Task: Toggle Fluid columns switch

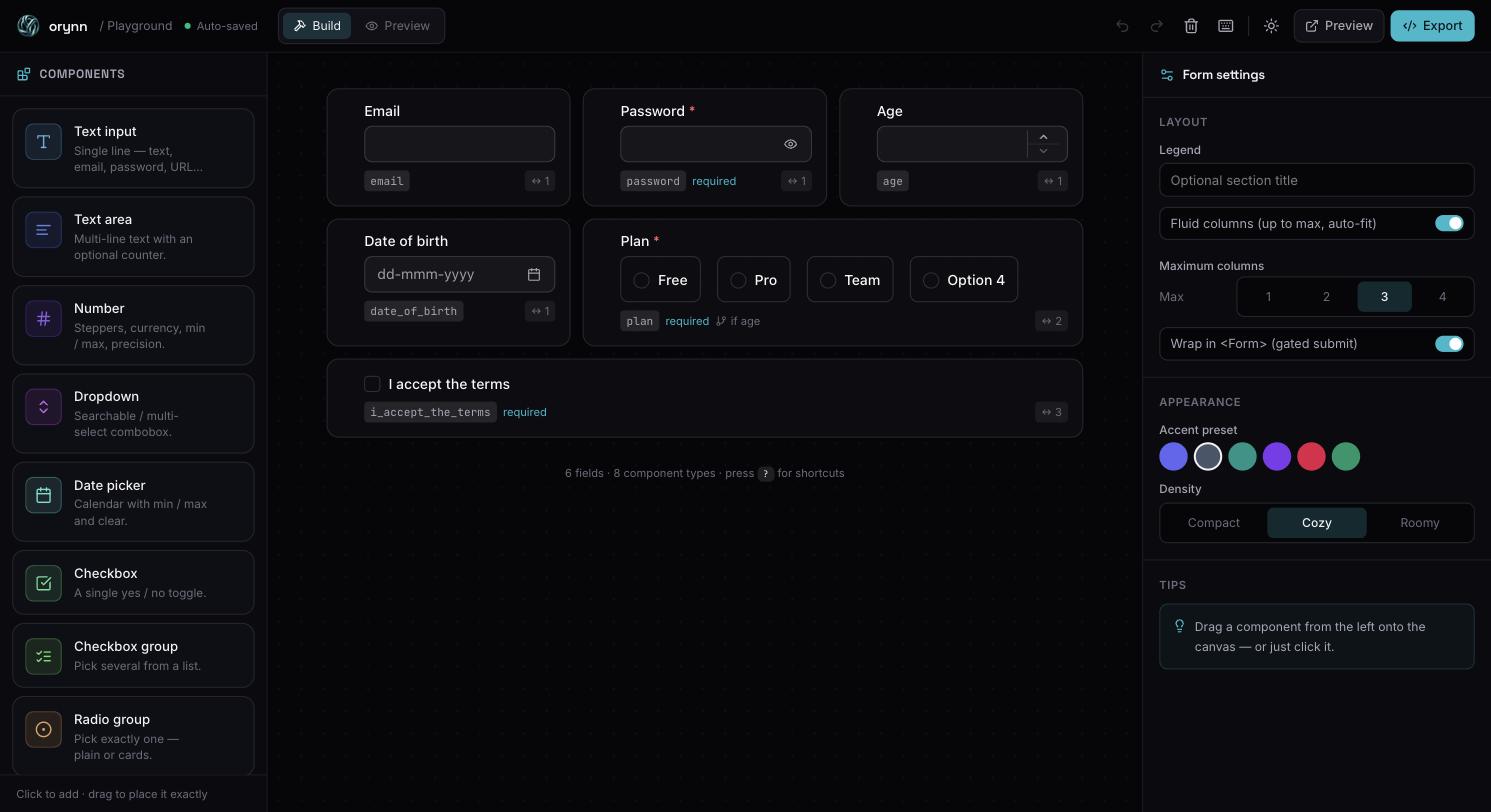Action: (1449, 223)
